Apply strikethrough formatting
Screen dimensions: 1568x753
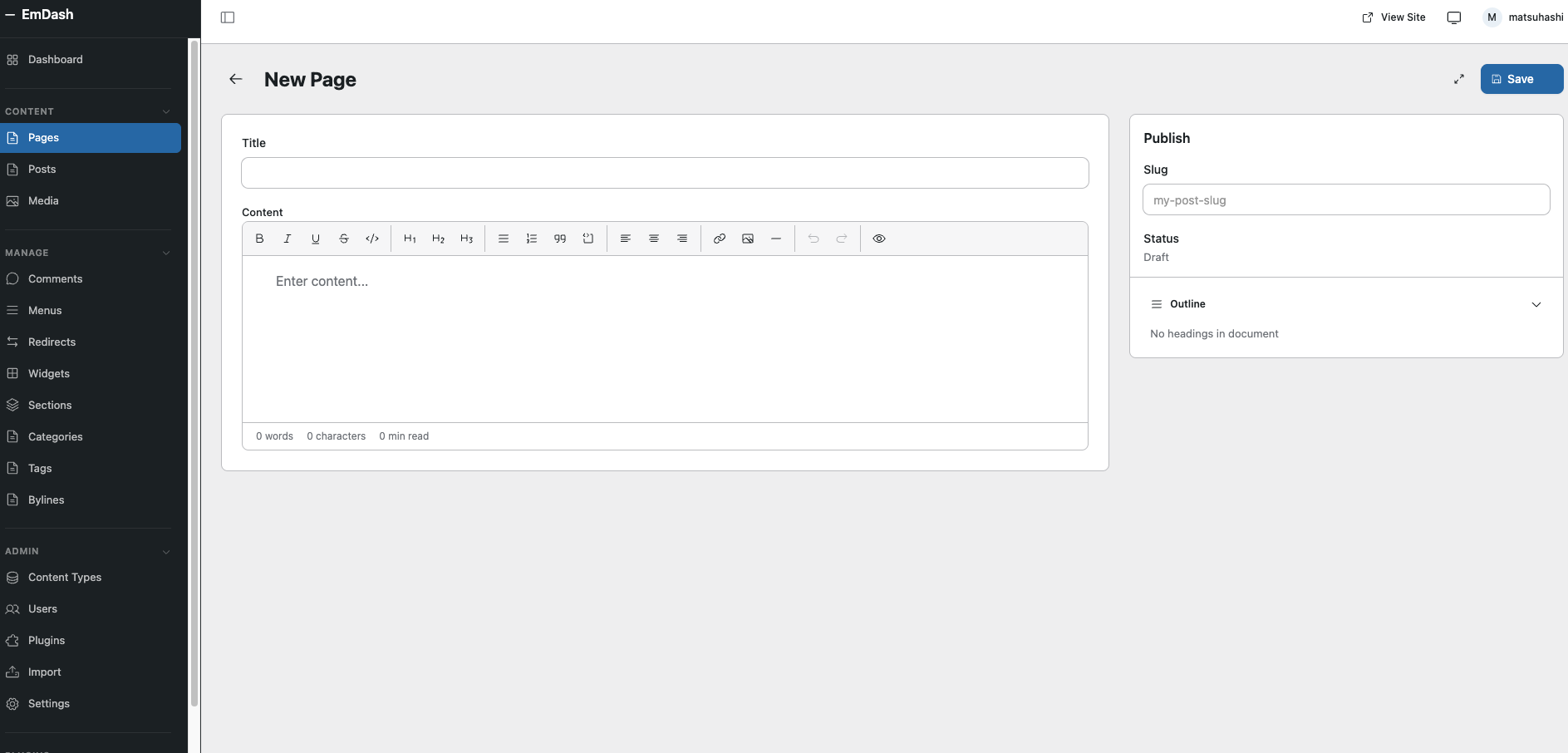pyautogui.click(x=344, y=239)
